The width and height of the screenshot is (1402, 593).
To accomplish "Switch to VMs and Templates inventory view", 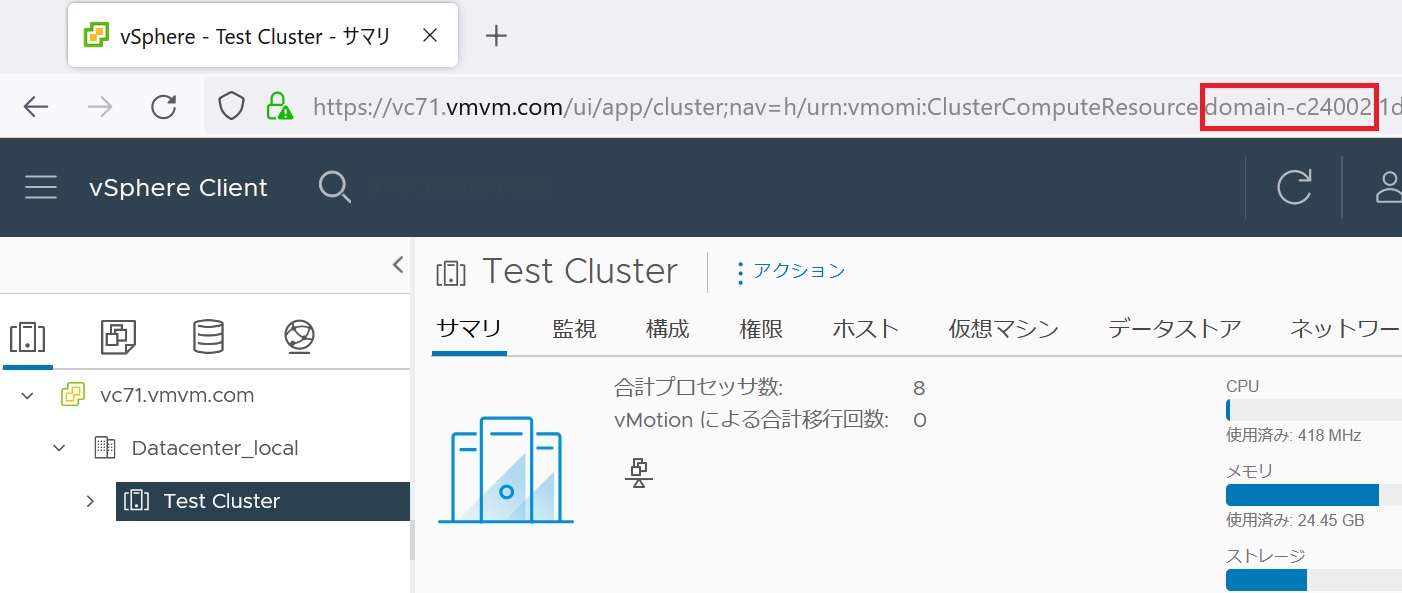I will click(x=118, y=337).
